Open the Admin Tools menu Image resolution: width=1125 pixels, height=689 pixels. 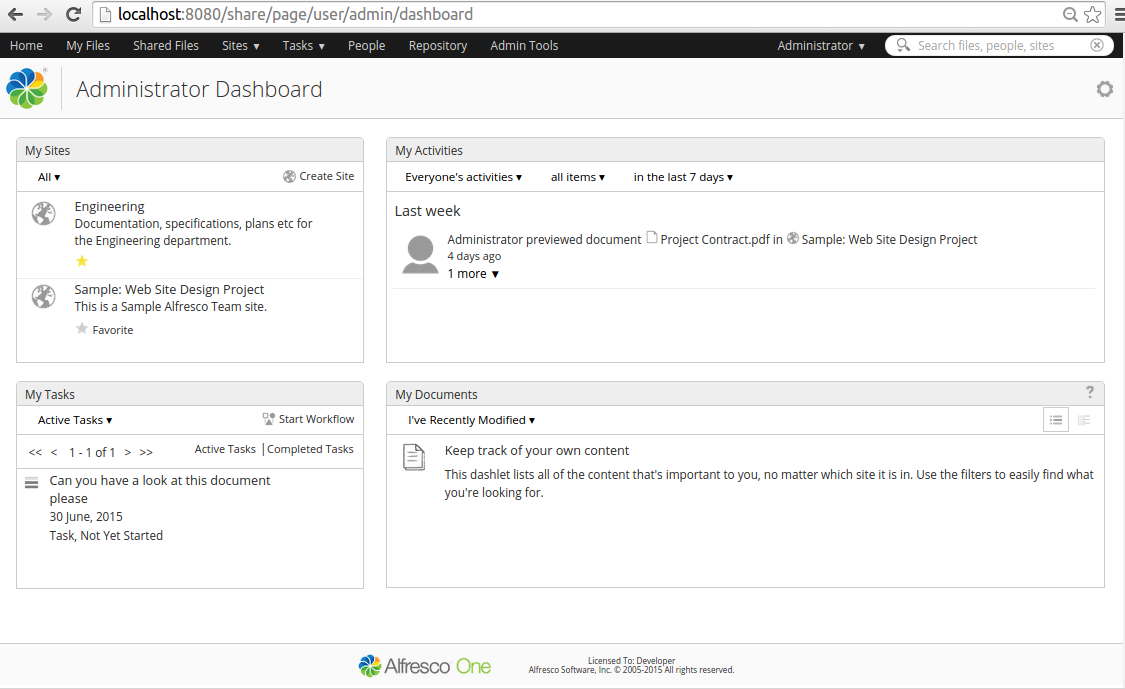(524, 45)
